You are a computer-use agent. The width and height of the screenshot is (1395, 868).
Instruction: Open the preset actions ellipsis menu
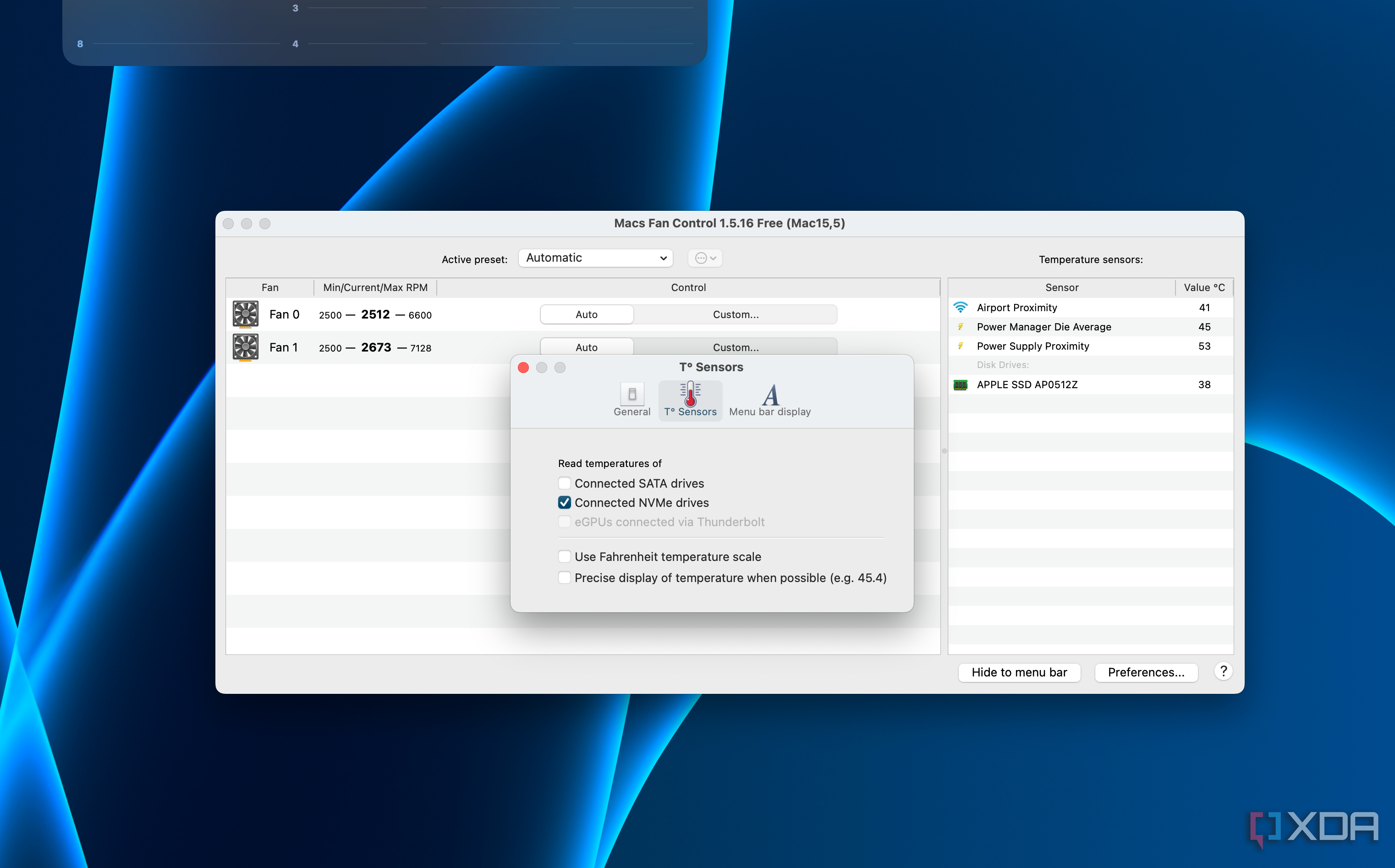point(705,258)
